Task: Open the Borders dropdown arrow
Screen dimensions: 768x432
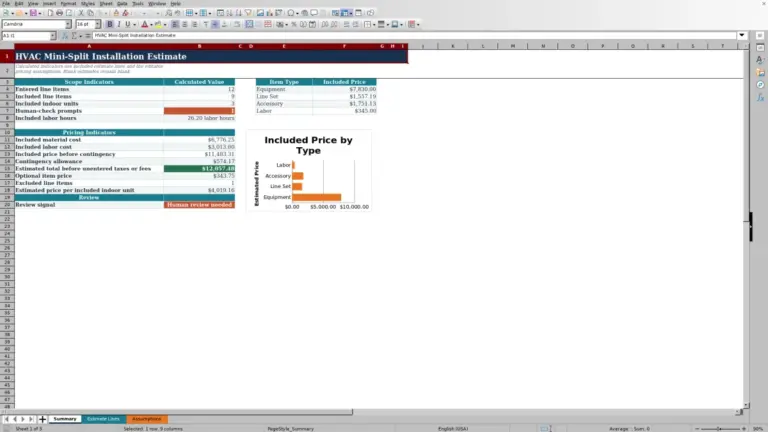Action: click(x=374, y=24)
